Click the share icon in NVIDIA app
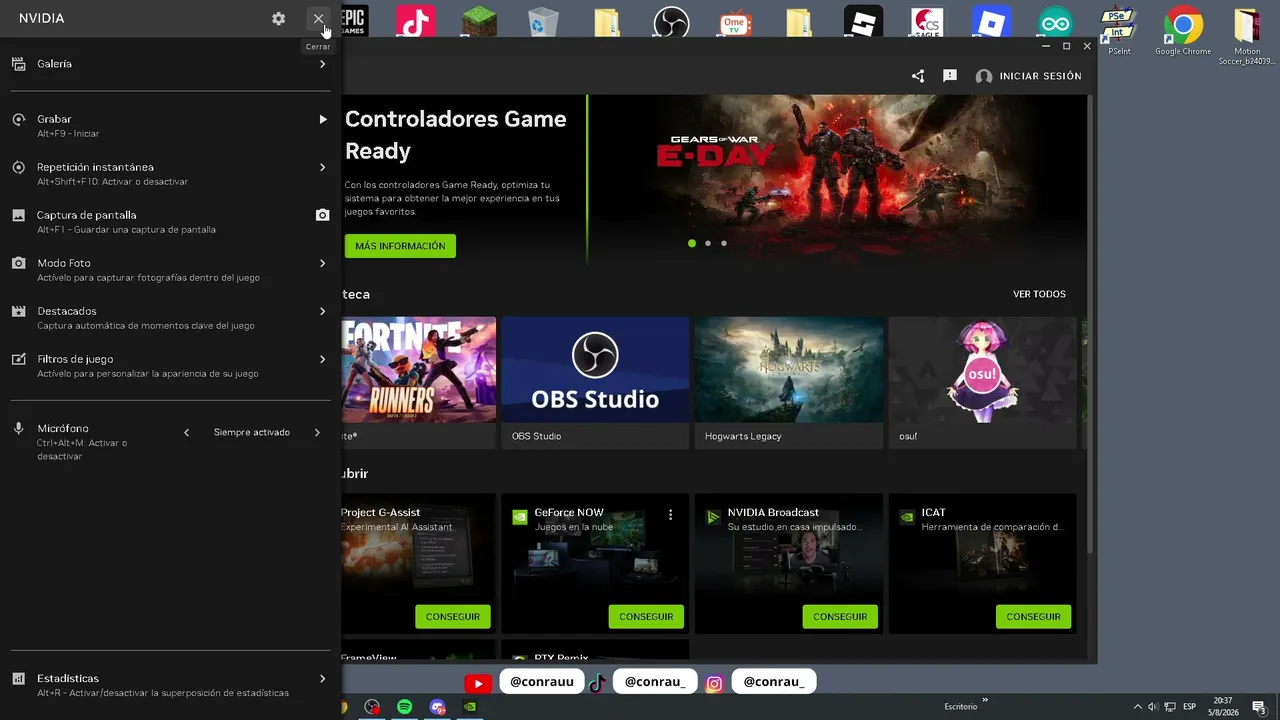The image size is (1280, 720). [x=918, y=76]
